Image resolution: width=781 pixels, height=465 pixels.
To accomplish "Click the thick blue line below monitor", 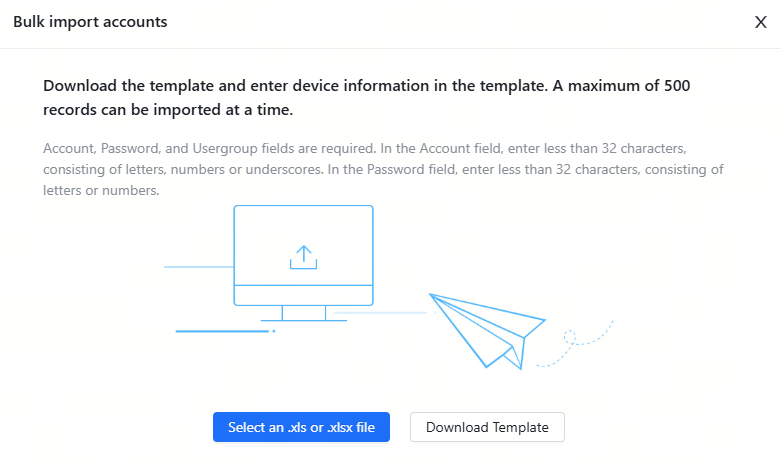I will pos(222,330).
